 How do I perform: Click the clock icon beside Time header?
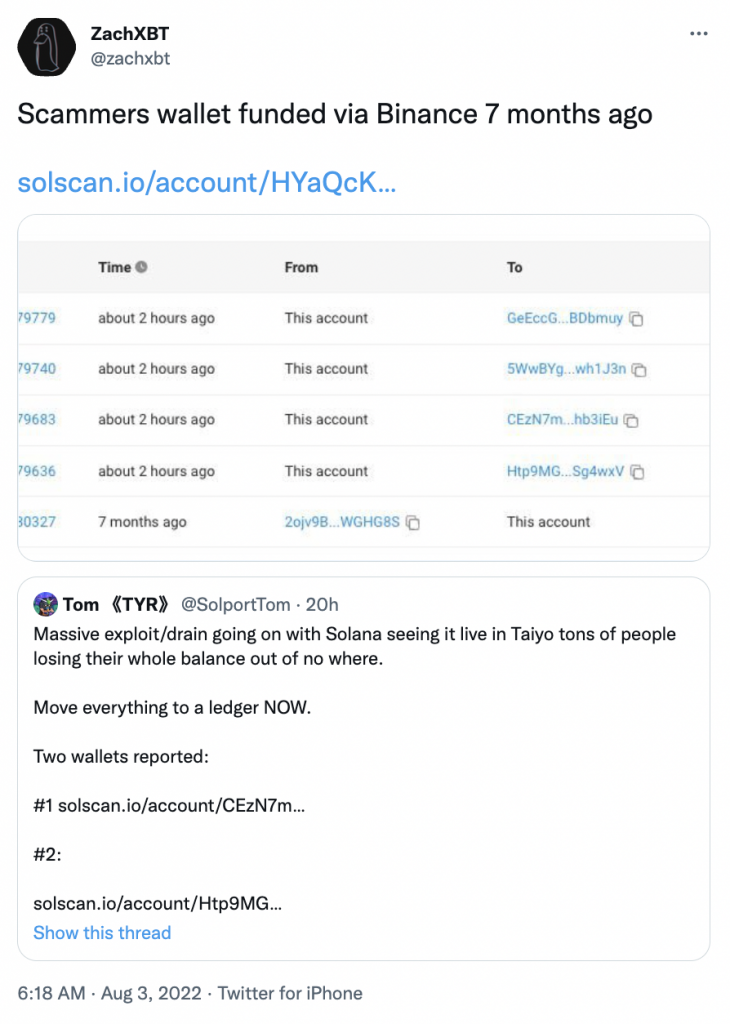(x=141, y=267)
